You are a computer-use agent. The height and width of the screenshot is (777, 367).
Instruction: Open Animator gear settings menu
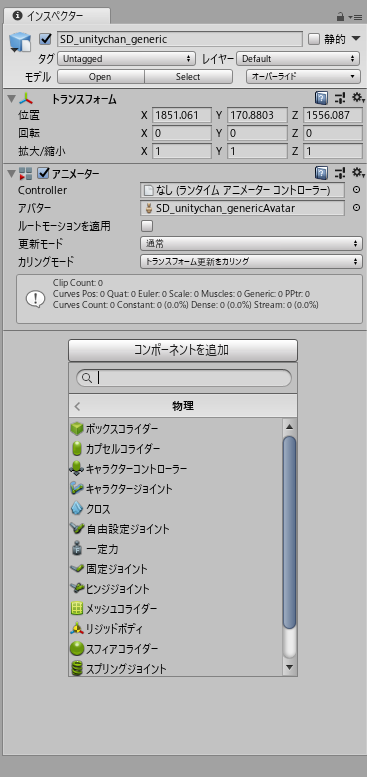[358, 173]
